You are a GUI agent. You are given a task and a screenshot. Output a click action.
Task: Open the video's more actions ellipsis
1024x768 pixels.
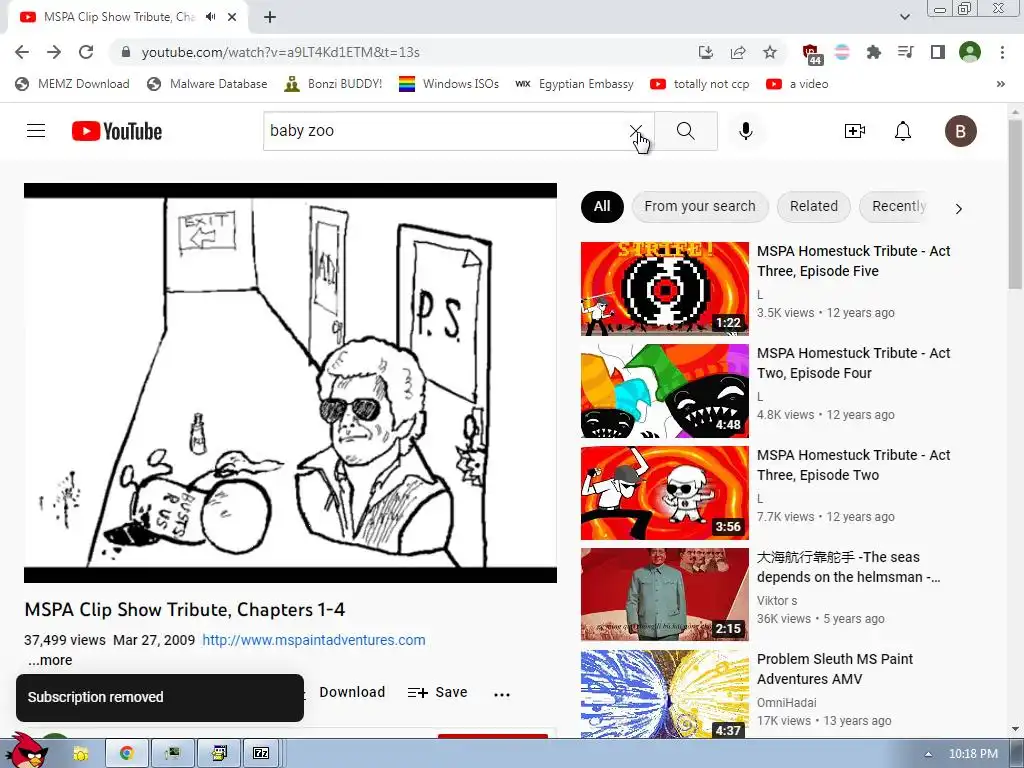coord(502,694)
